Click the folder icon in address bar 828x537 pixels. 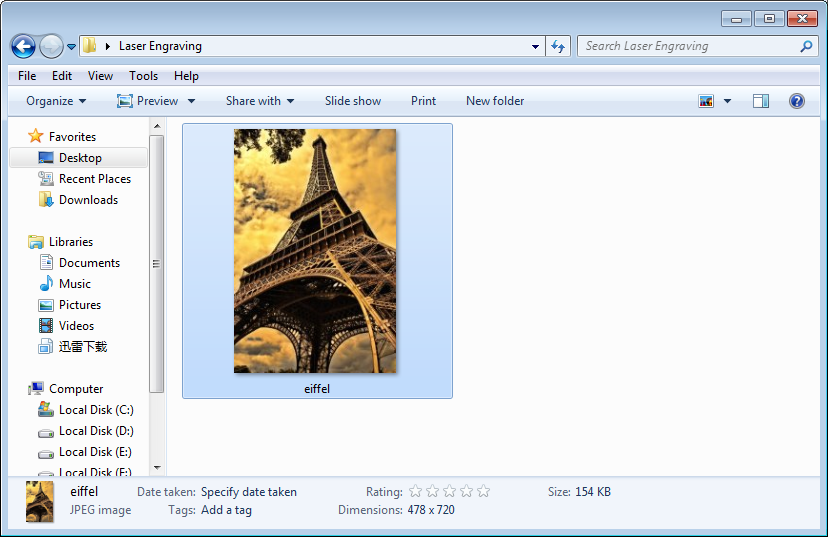[x=90, y=45]
